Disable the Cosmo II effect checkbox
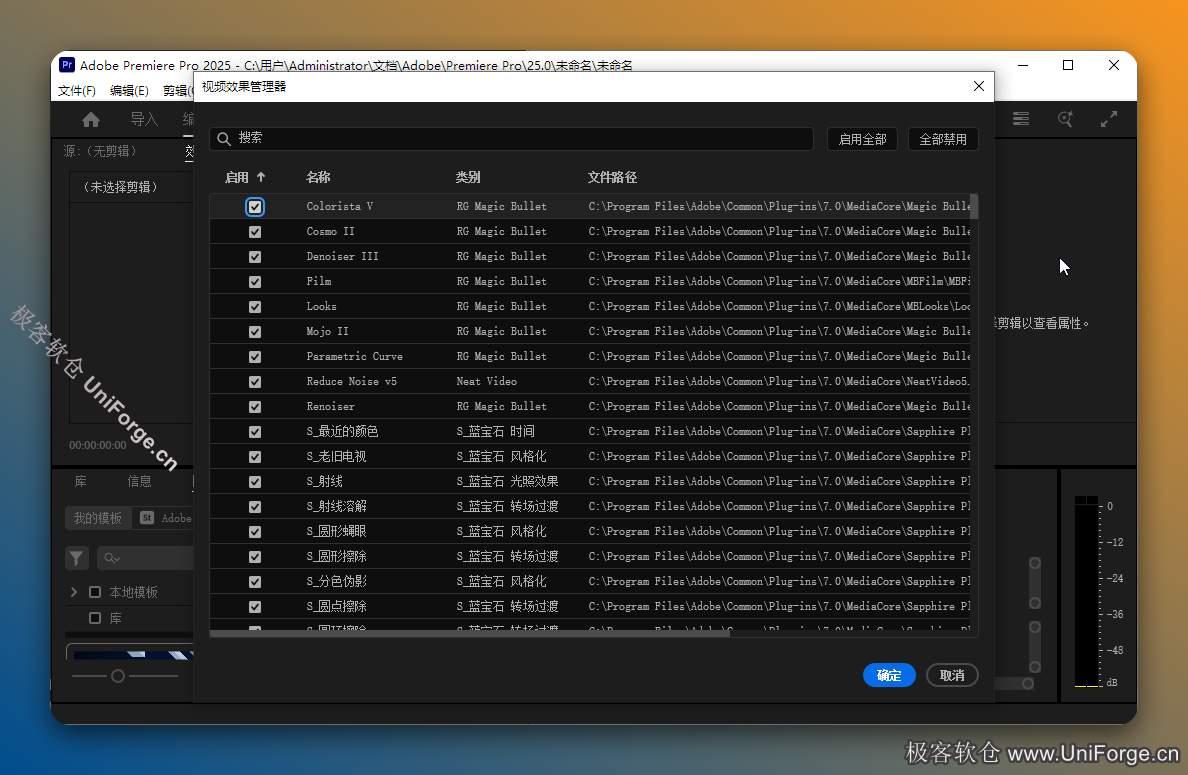This screenshot has width=1188, height=775. pos(255,232)
